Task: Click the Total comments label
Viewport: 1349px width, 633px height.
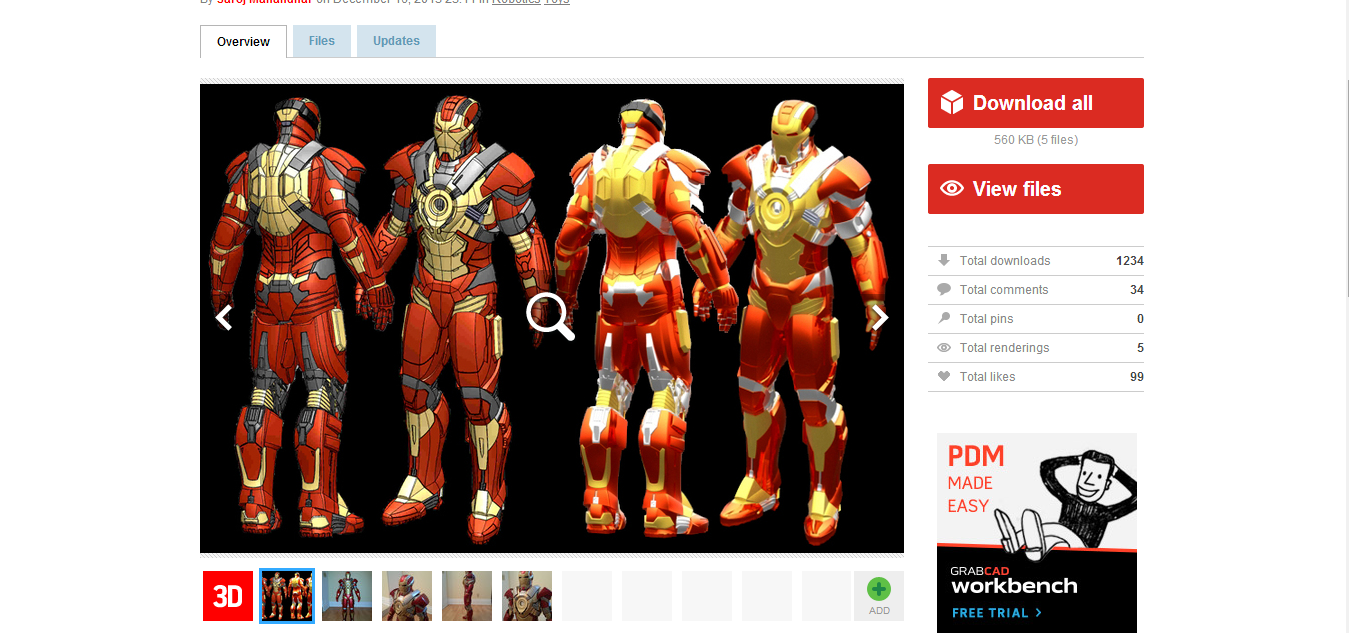Action: 1004,290
